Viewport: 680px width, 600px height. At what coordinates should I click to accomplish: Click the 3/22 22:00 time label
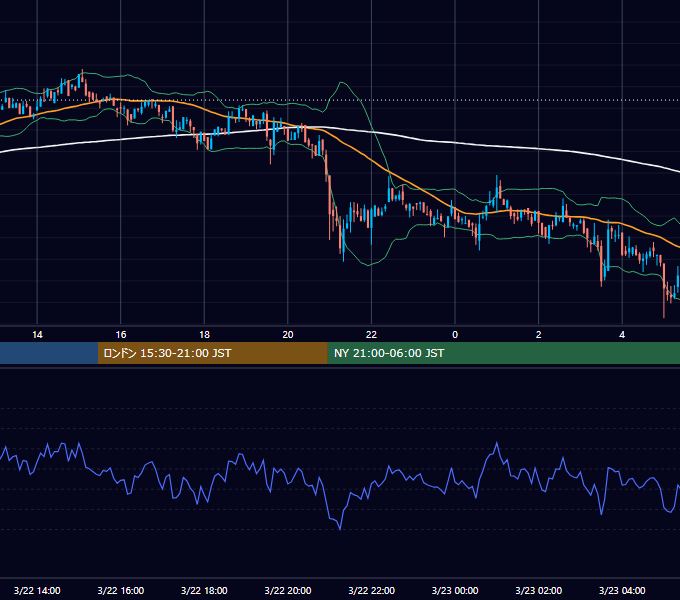pos(371,590)
